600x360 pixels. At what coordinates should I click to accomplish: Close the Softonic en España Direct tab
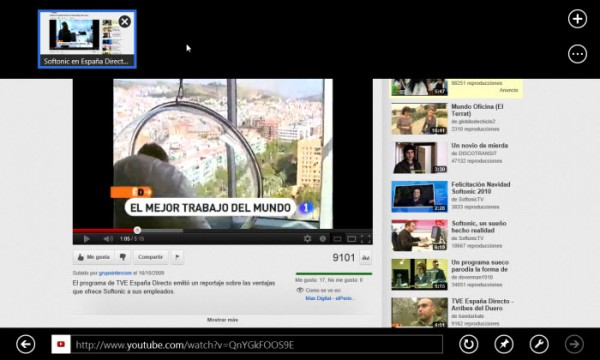124,22
